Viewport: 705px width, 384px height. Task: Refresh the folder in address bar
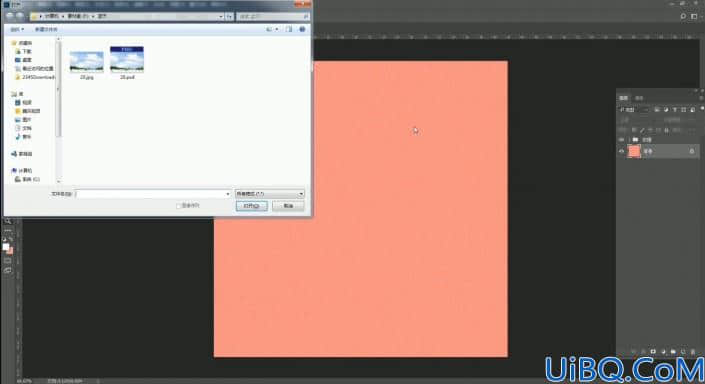pyautogui.click(x=229, y=16)
